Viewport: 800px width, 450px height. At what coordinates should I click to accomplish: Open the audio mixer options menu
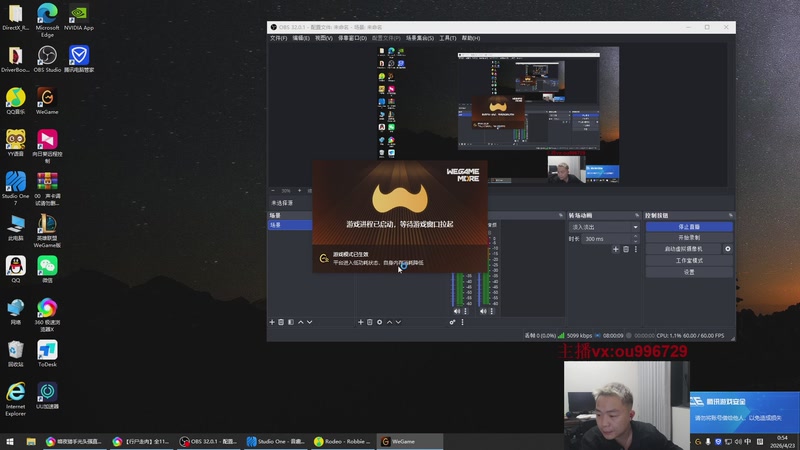[x=463, y=322]
